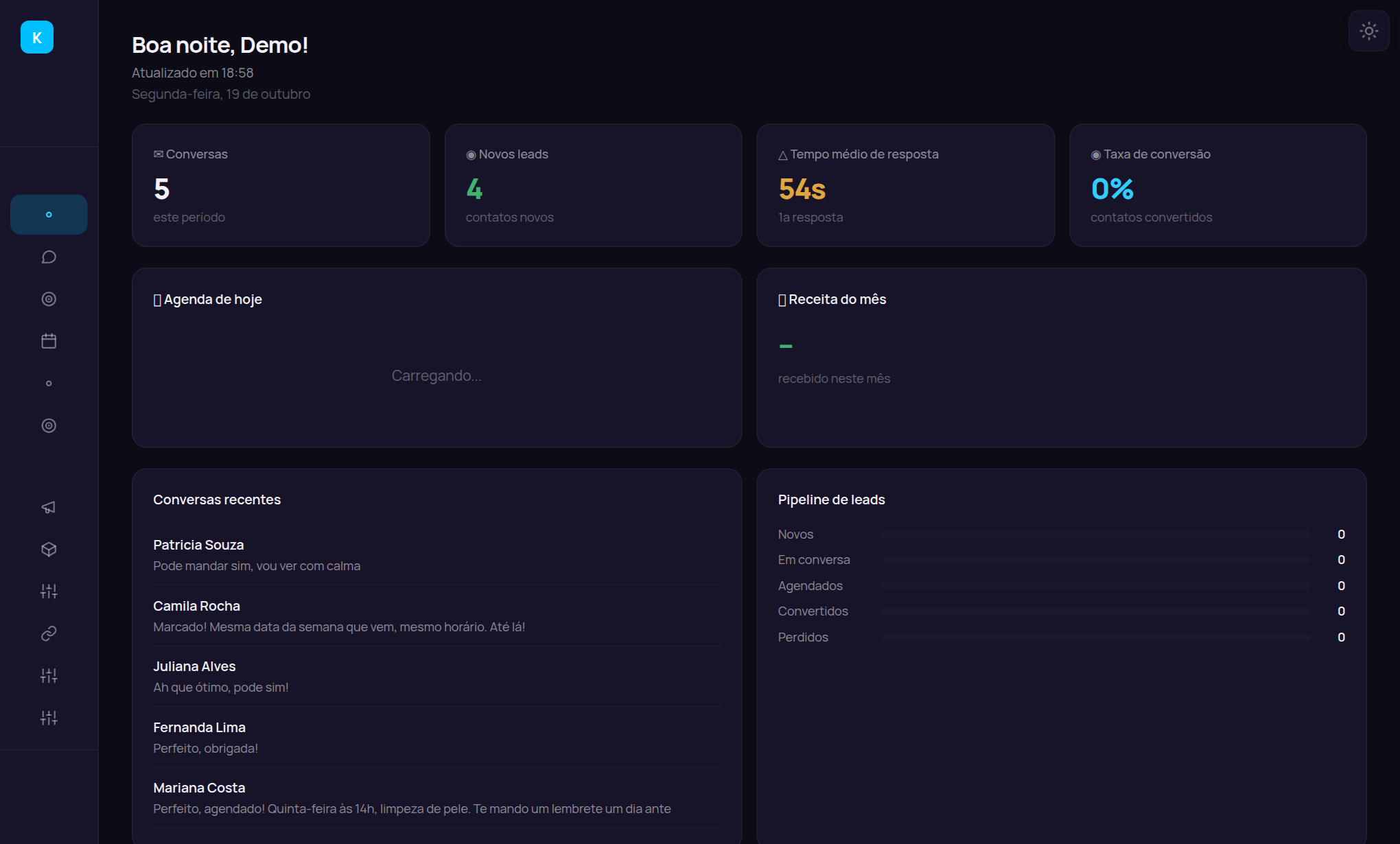Open the Conversas stat card
The height and width of the screenshot is (844, 1400).
281,185
